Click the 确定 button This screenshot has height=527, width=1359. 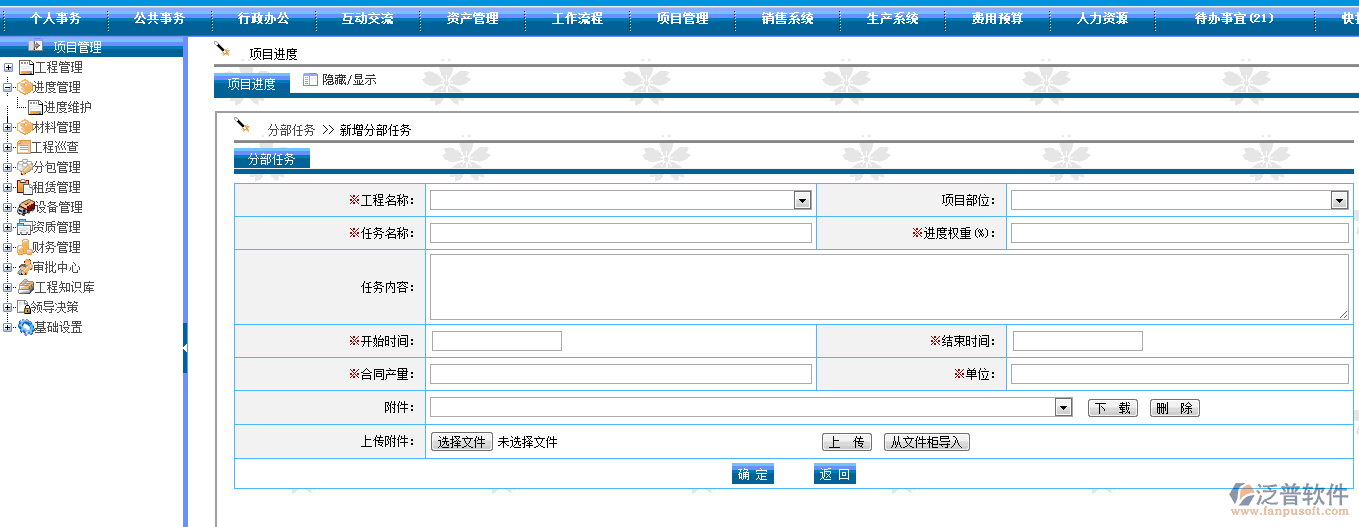pyautogui.click(x=753, y=474)
